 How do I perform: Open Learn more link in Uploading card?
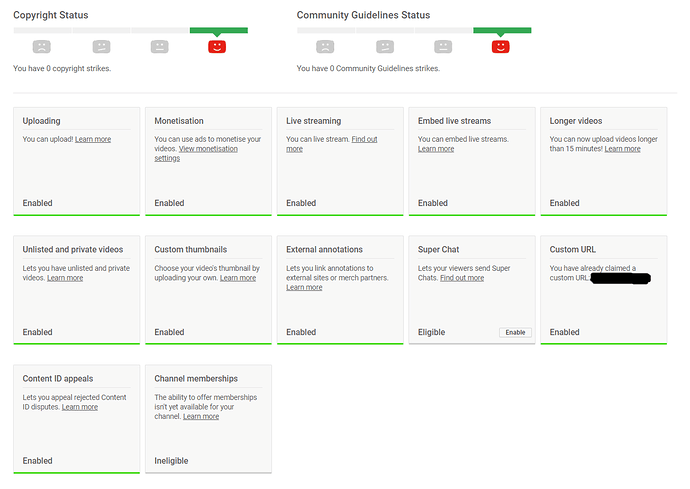93,139
